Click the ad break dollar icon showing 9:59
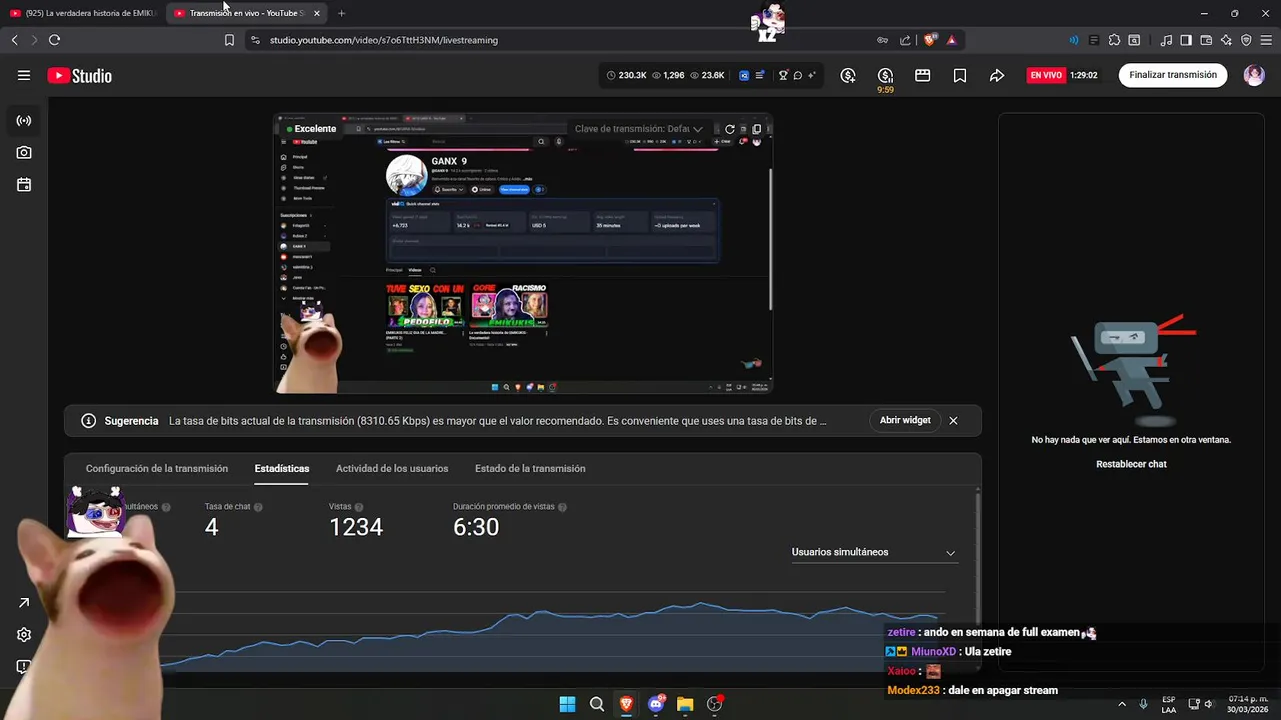Screen dimensions: 1281x720 click(x=885, y=76)
